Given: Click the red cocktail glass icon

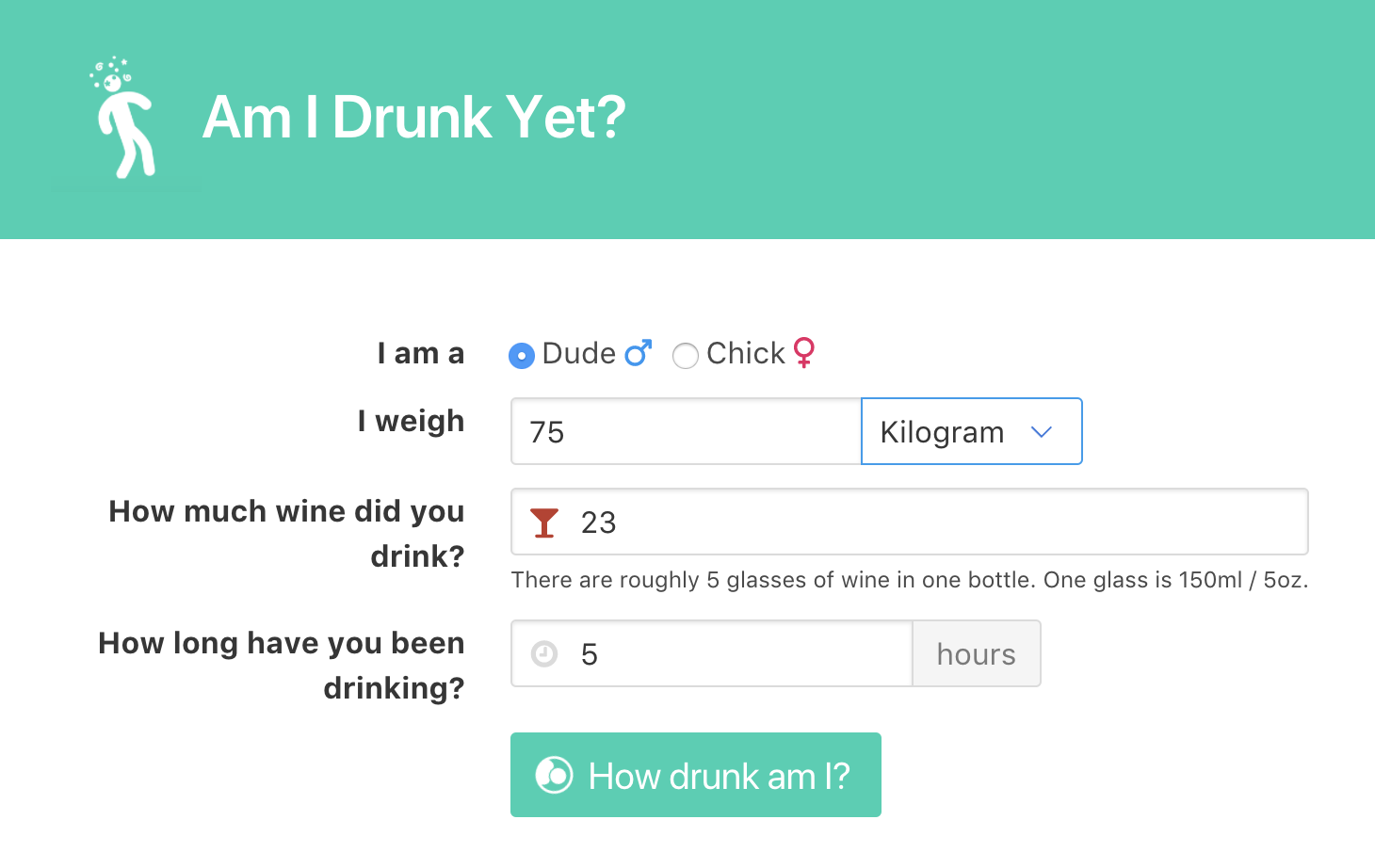Looking at the screenshot, I should pos(543,522).
